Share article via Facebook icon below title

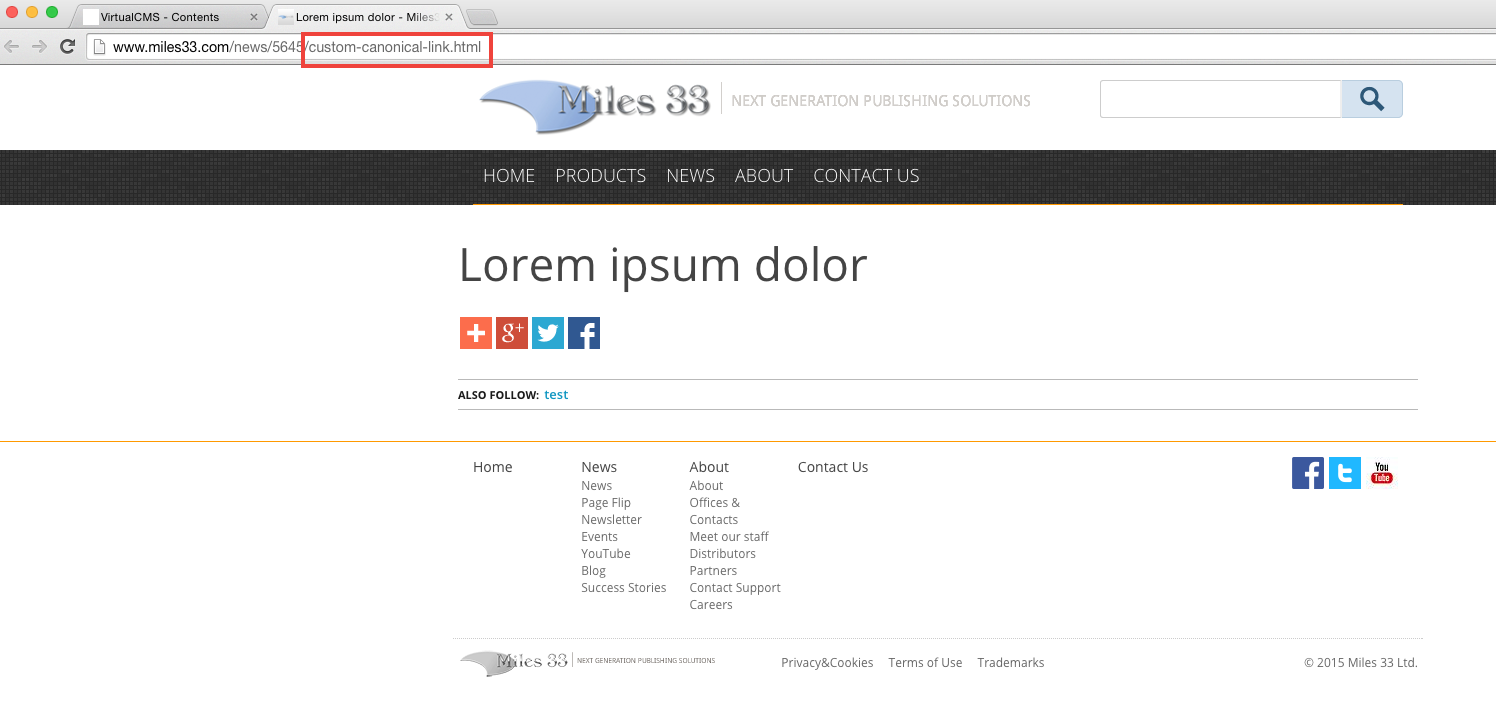[584, 333]
